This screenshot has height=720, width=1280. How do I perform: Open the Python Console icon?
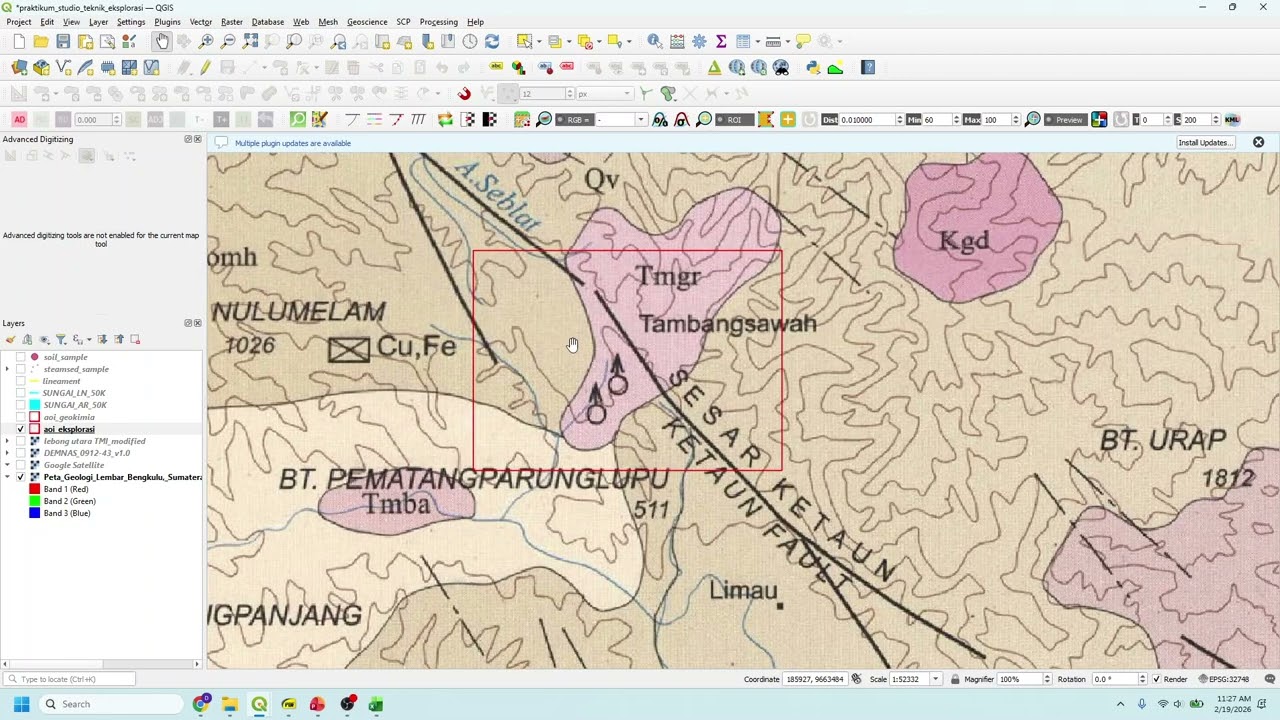(813, 67)
